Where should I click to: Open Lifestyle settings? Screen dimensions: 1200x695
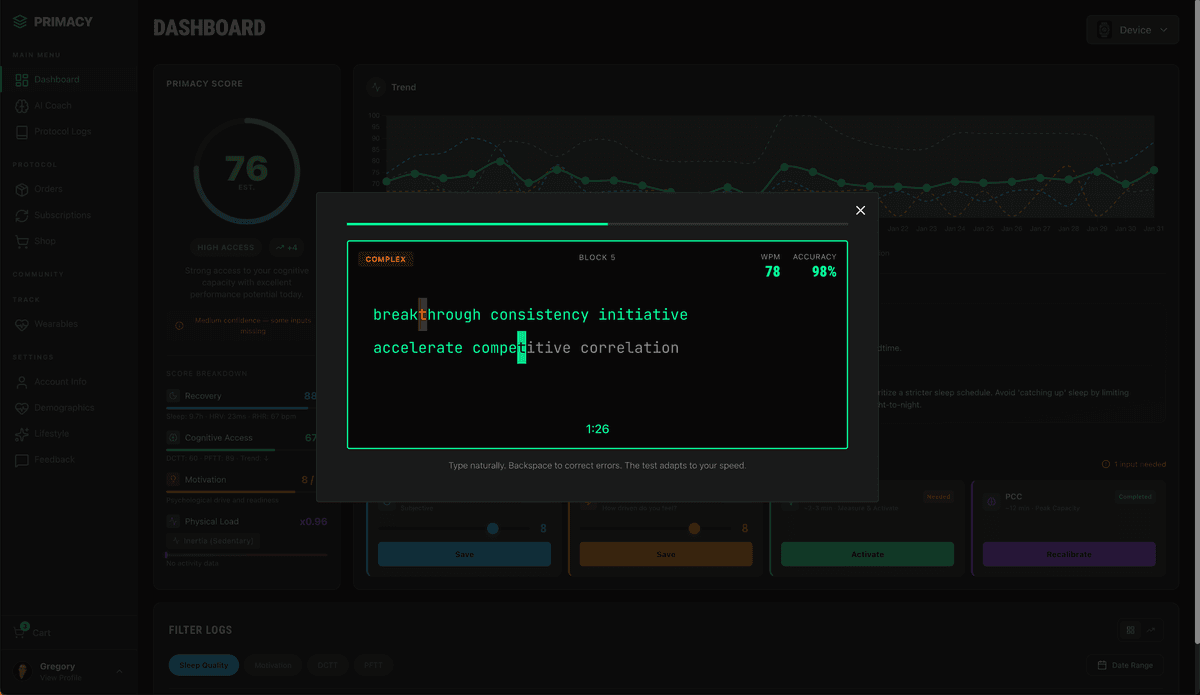click(x=69, y=433)
